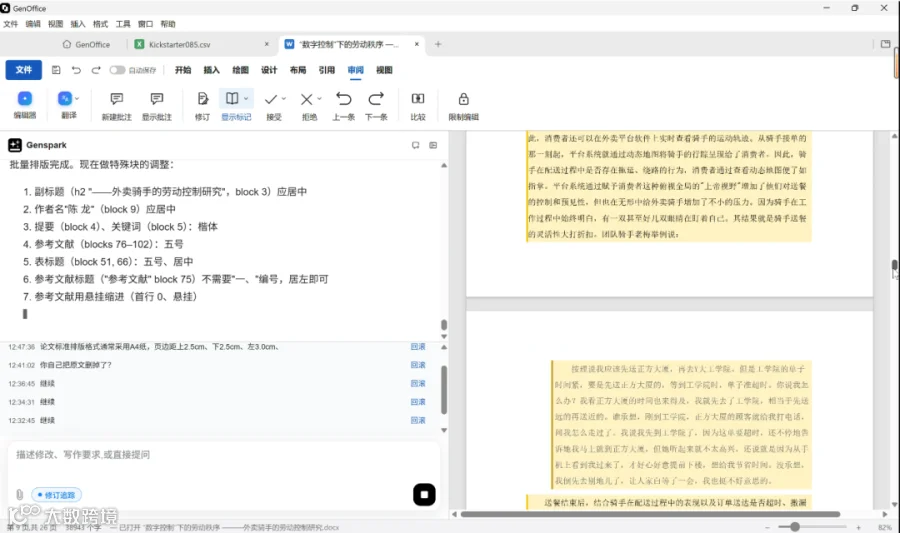This screenshot has height=533, width=900.
Task: Switch to the 布局 ribbon tab
Action: click(x=298, y=70)
